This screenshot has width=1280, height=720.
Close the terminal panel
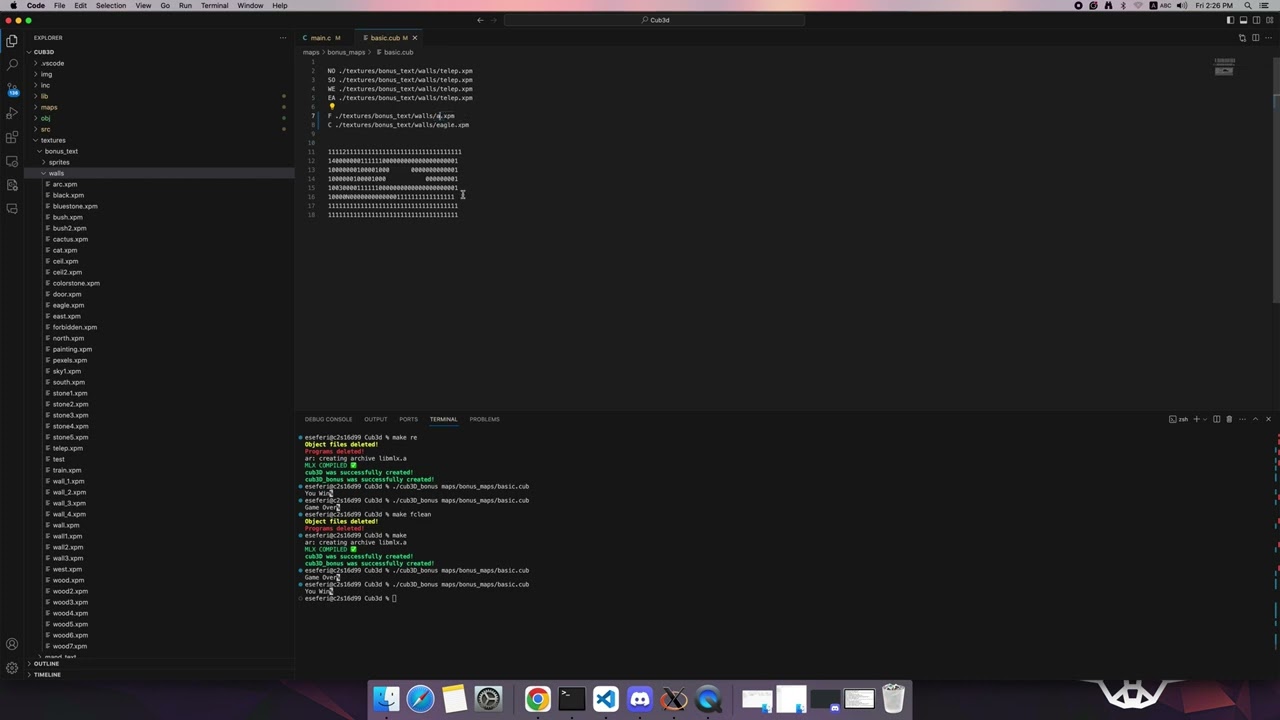pyautogui.click(x=1268, y=419)
